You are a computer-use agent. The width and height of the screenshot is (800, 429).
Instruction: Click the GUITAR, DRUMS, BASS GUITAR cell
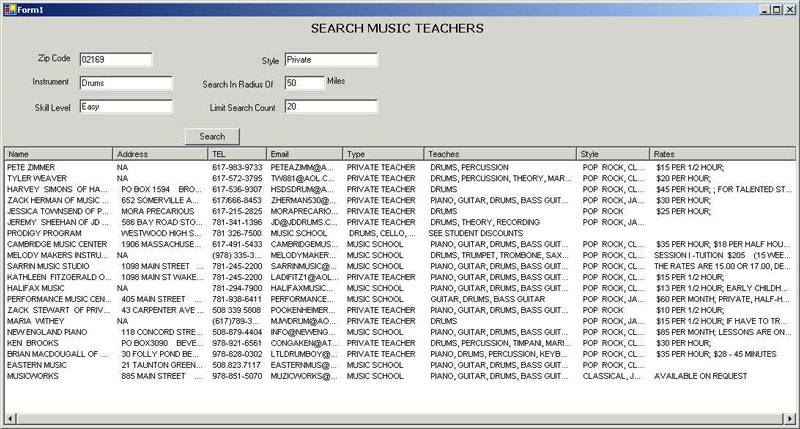488,299
